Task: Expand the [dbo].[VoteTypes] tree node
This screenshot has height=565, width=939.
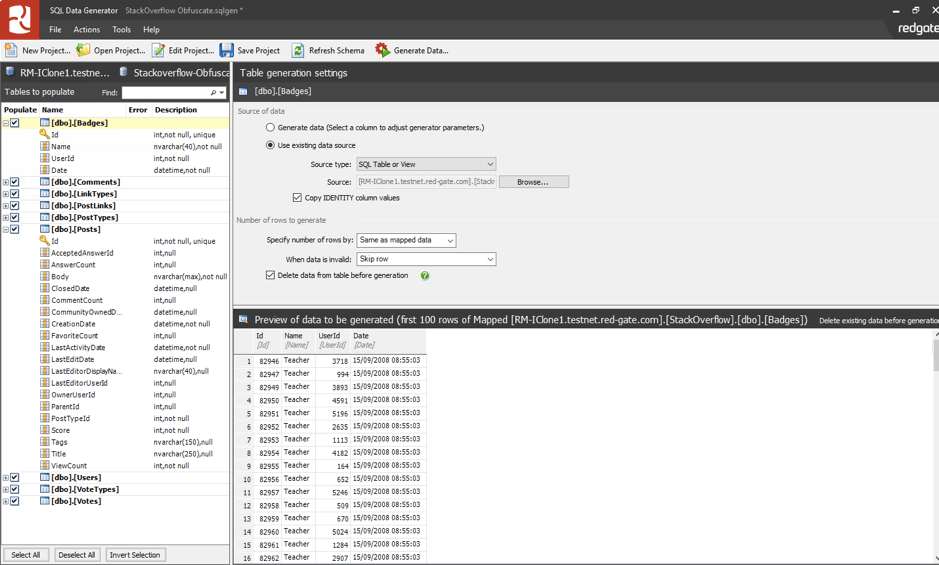Action: point(5,490)
